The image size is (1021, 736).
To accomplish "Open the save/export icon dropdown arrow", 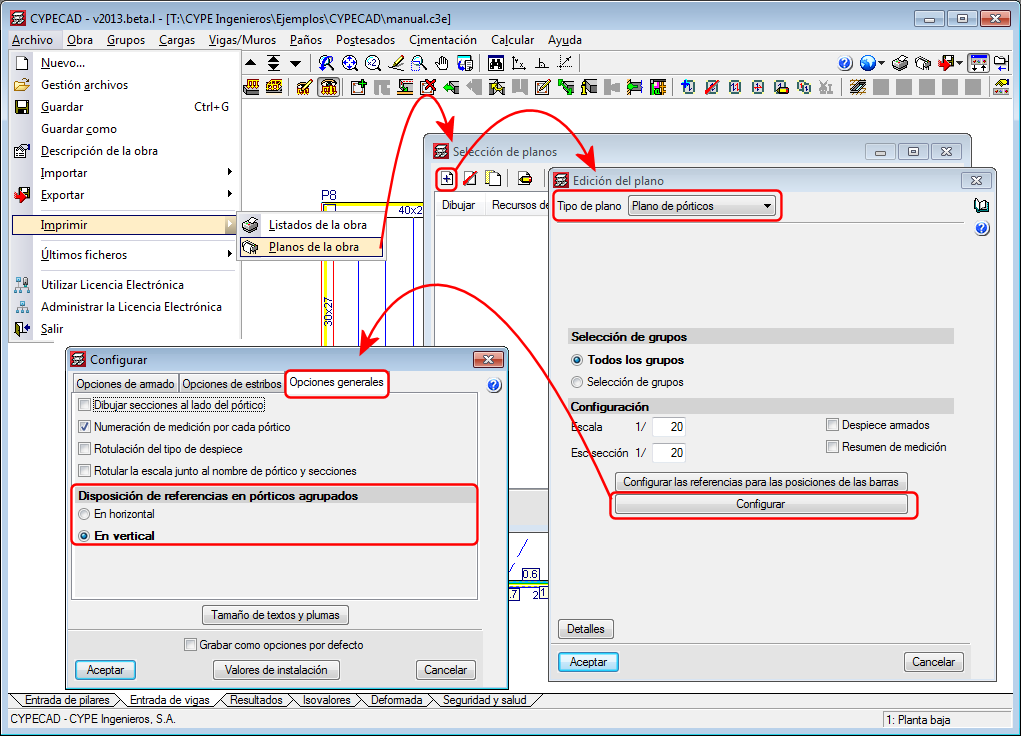I will click(959, 63).
